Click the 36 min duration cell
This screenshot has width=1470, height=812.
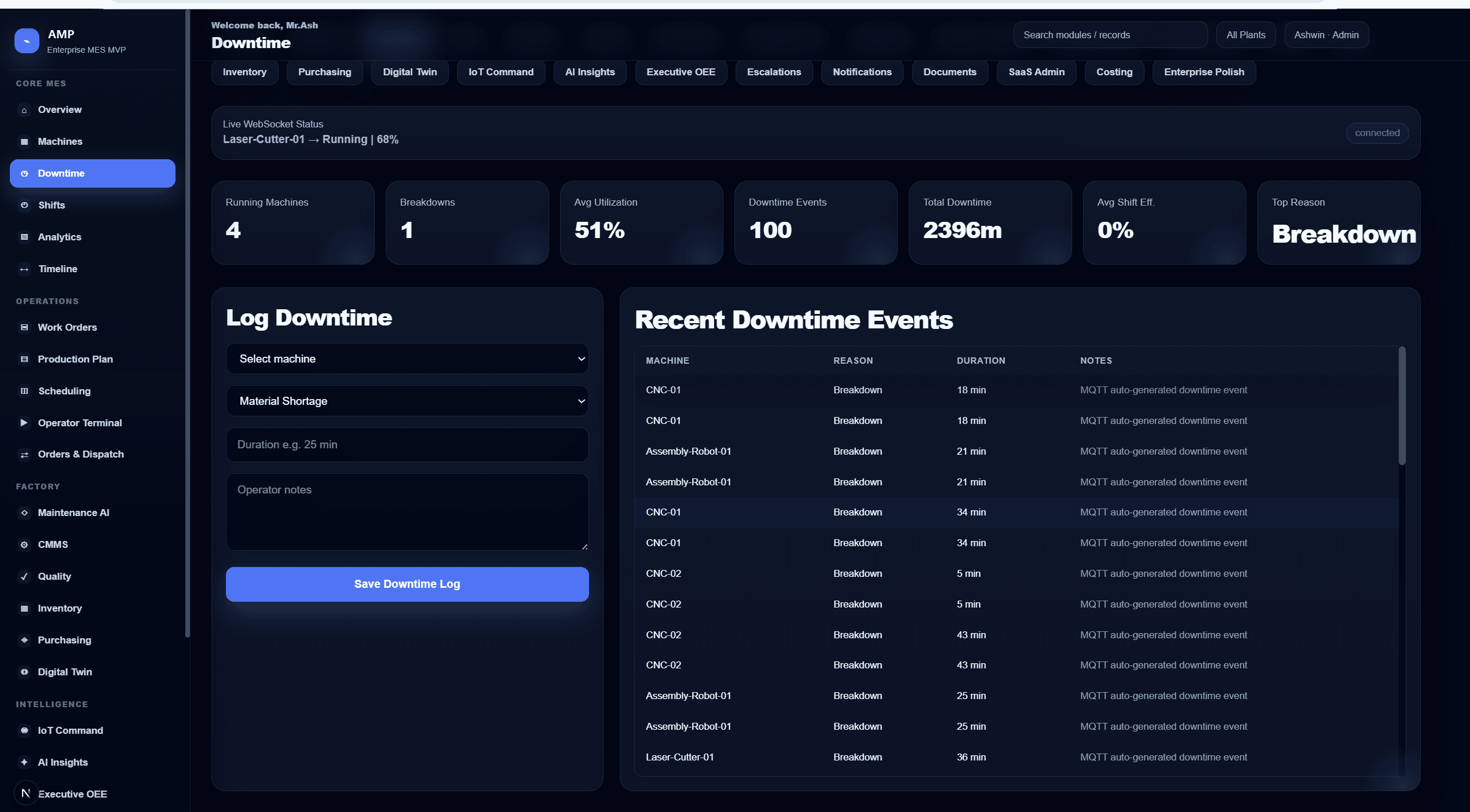[x=971, y=757]
